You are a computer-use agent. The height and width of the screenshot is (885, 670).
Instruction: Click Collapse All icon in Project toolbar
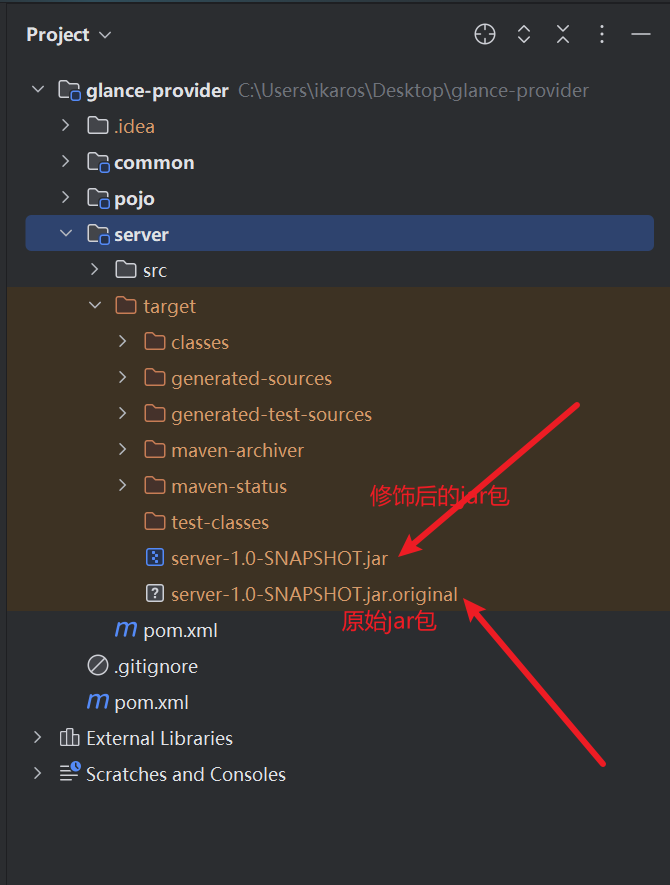(x=563, y=34)
